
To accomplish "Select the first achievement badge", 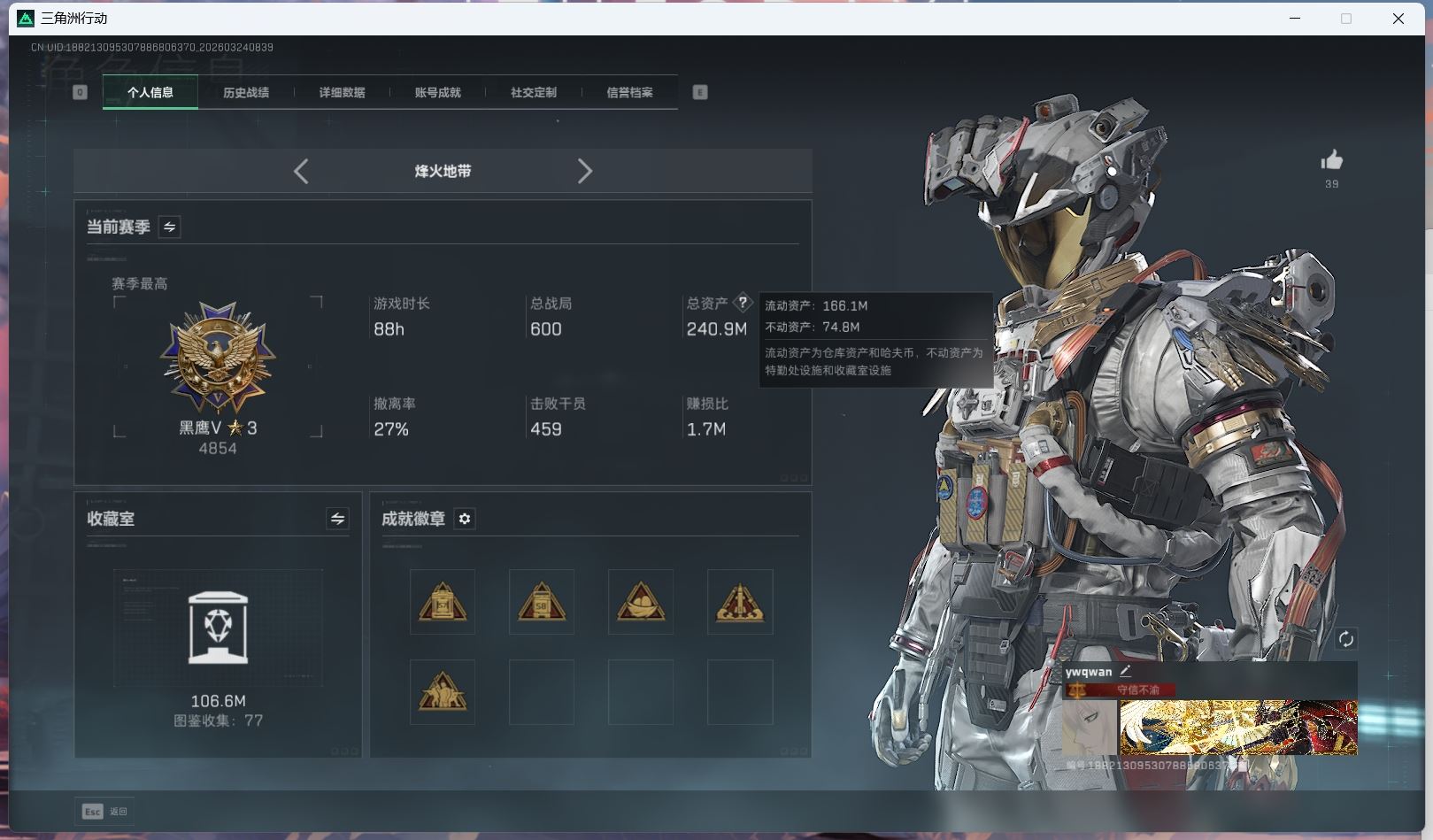I will pos(443,602).
